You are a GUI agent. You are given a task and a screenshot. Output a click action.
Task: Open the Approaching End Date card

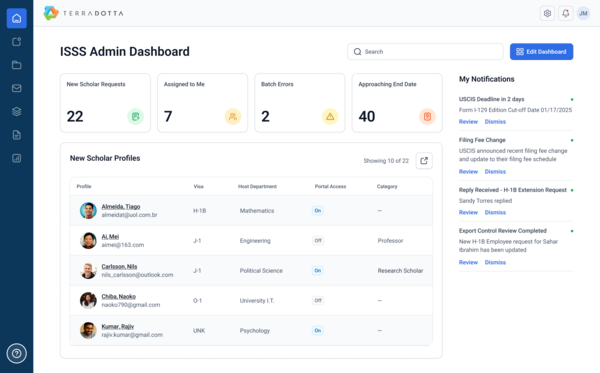coord(397,103)
